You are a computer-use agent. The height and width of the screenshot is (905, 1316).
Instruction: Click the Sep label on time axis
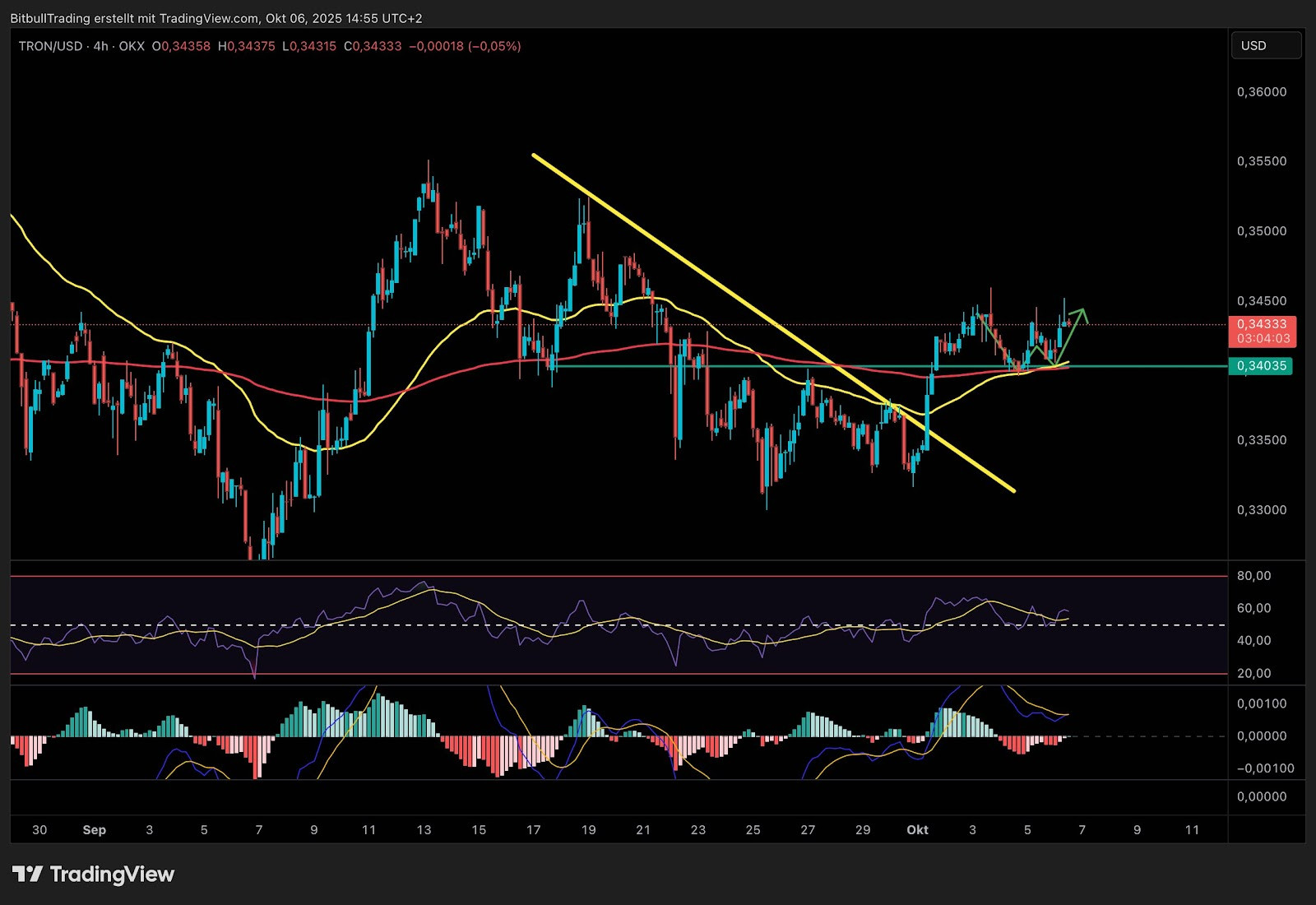point(94,830)
